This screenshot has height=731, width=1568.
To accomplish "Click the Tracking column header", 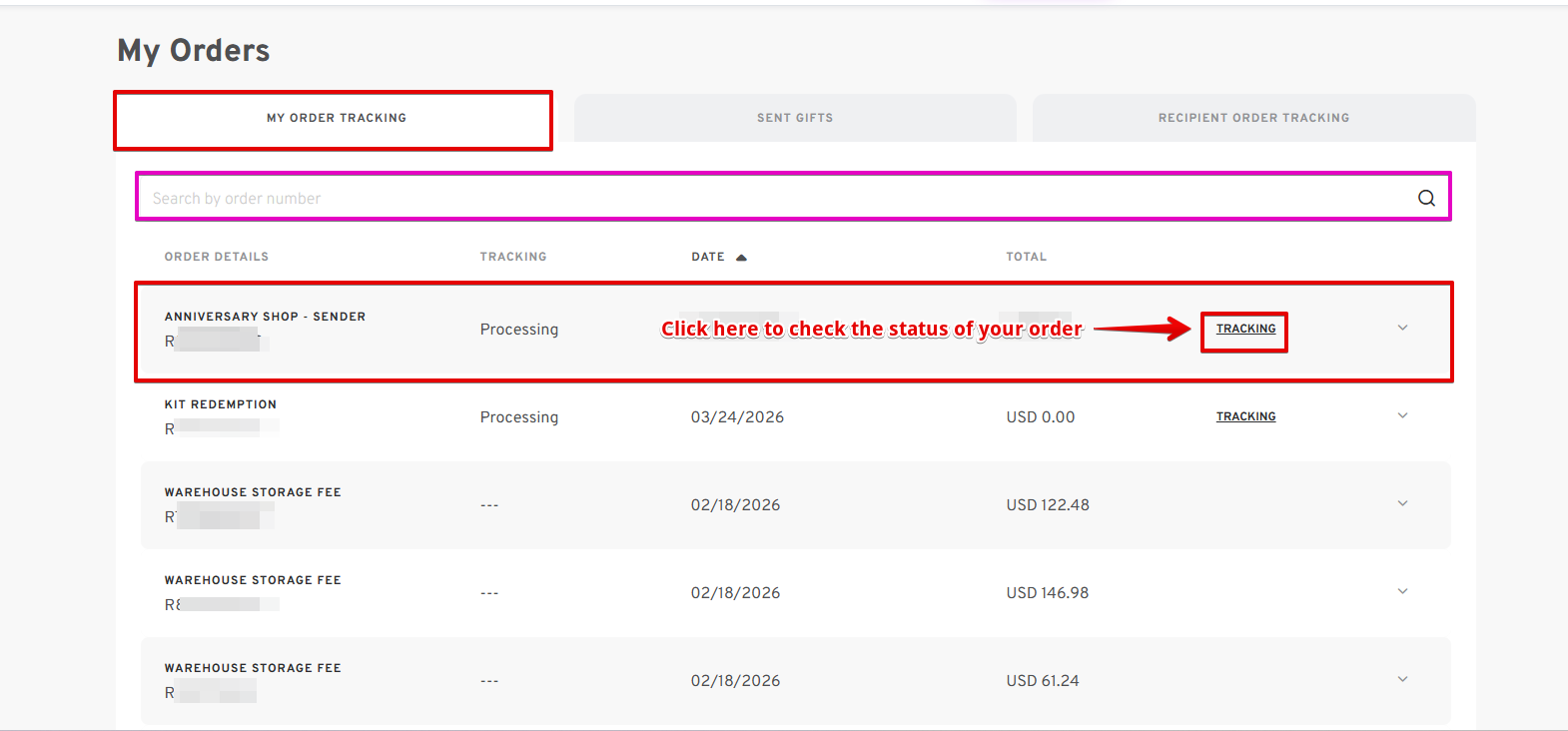I will click(513, 257).
